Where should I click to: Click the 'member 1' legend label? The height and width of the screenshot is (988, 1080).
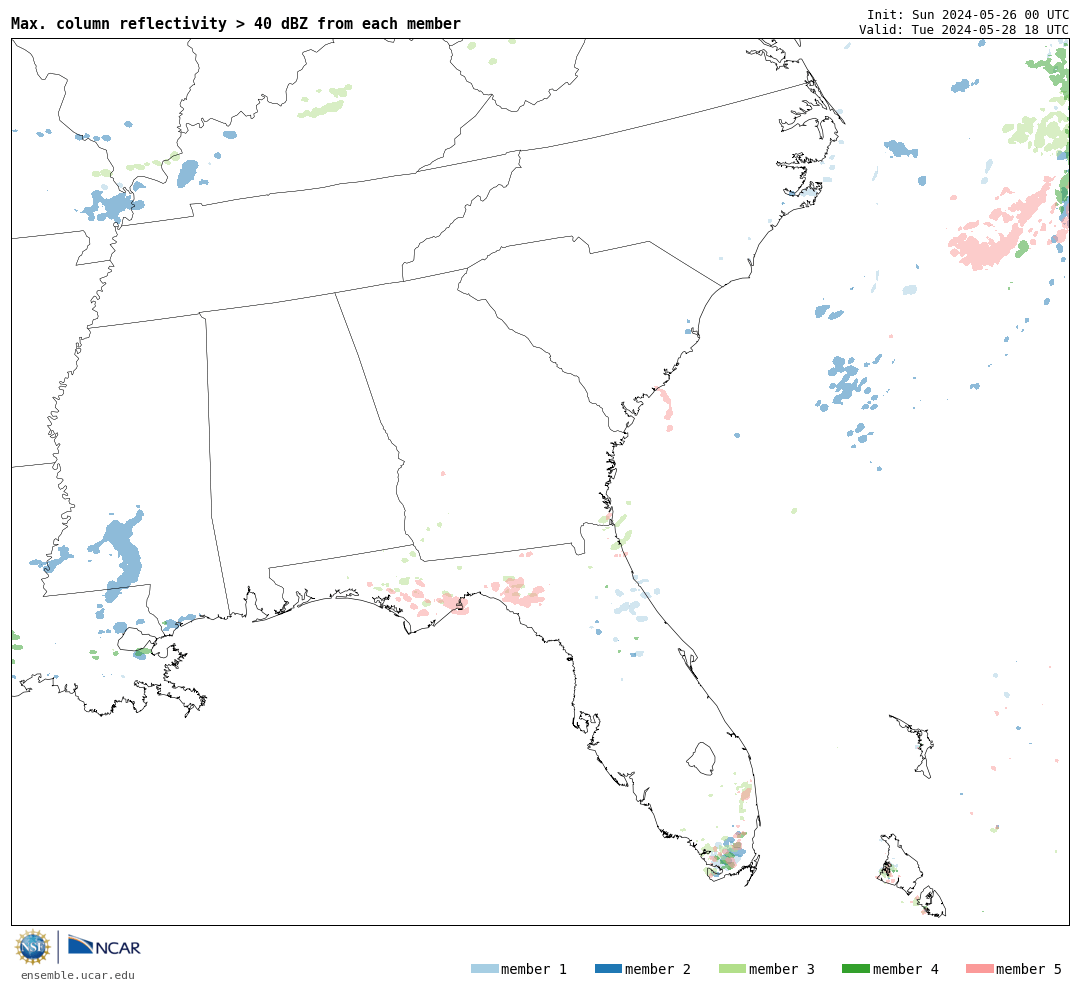point(534,969)
